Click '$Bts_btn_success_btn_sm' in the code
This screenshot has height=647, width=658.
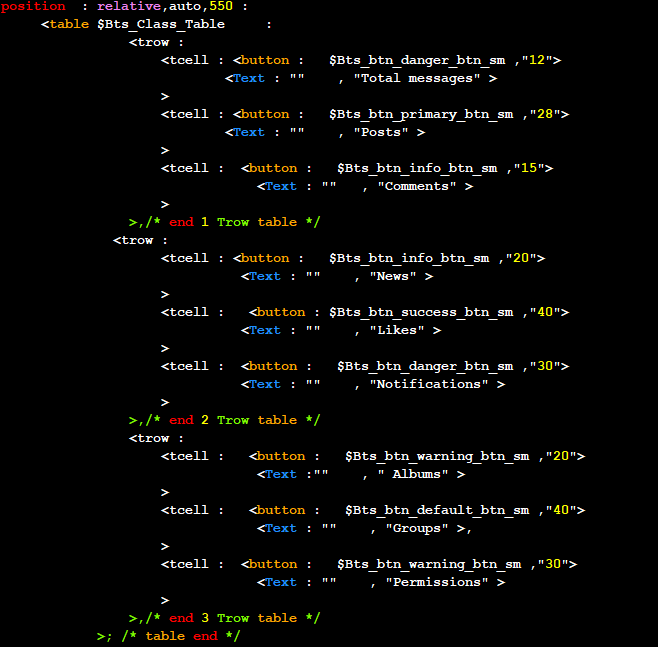click(421, 313)
